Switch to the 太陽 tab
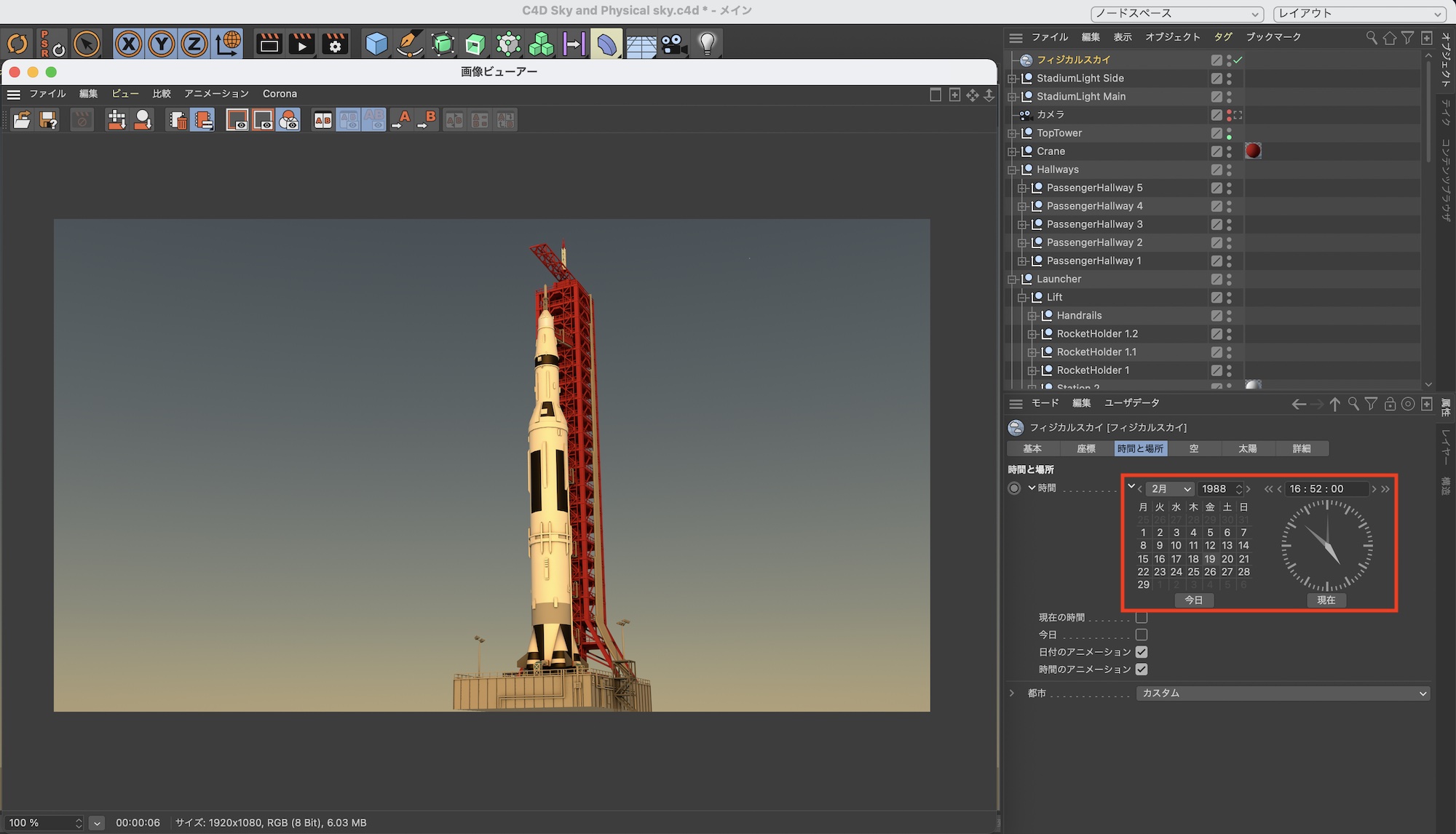Screen dimensions: 1456x834 1247,449
